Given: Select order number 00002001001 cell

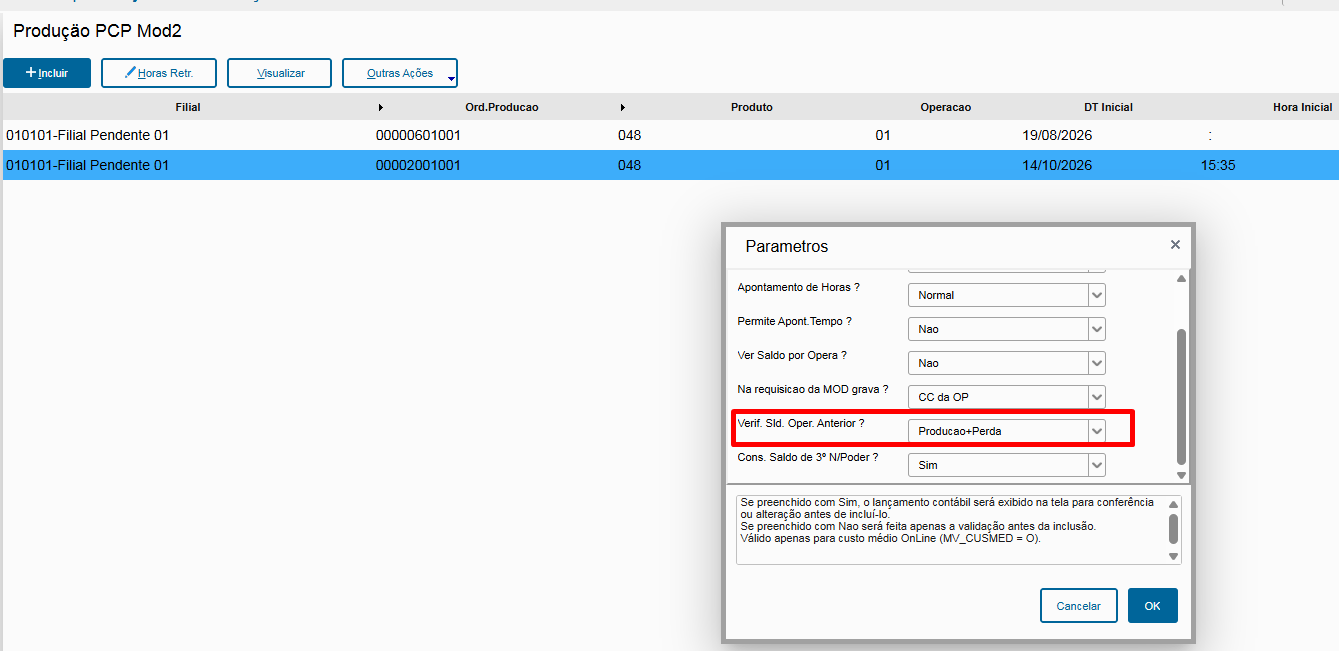Looking at the screenshot, I should (x=418, y=165).
